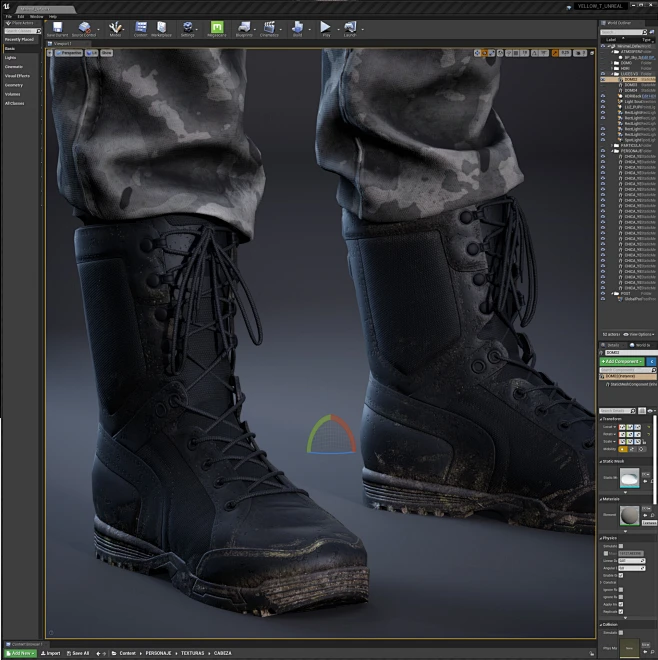Set Mobility to Movable
This screenshot has width=658, height=660.
coord(641,449)
